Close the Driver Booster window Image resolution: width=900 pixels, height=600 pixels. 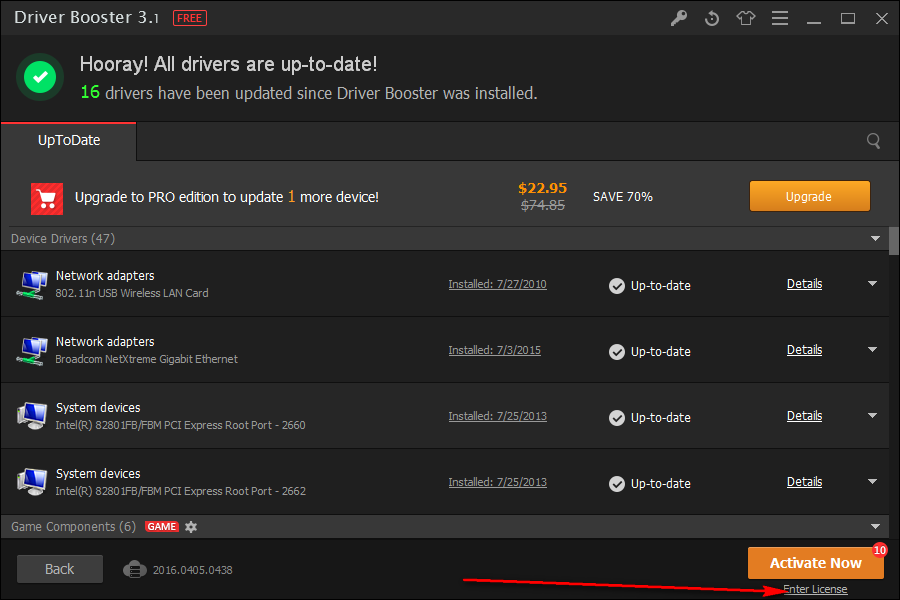(x=882, y=18)
